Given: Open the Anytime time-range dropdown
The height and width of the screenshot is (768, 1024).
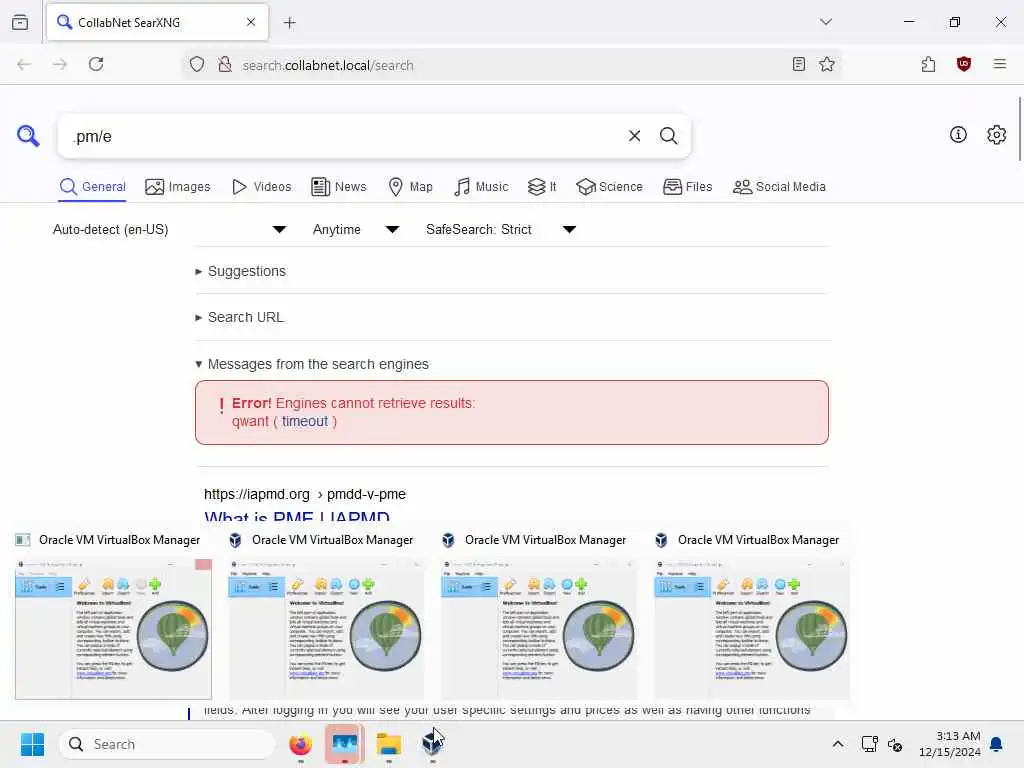Looking at the screenshot, I should (x=356, y=229).
